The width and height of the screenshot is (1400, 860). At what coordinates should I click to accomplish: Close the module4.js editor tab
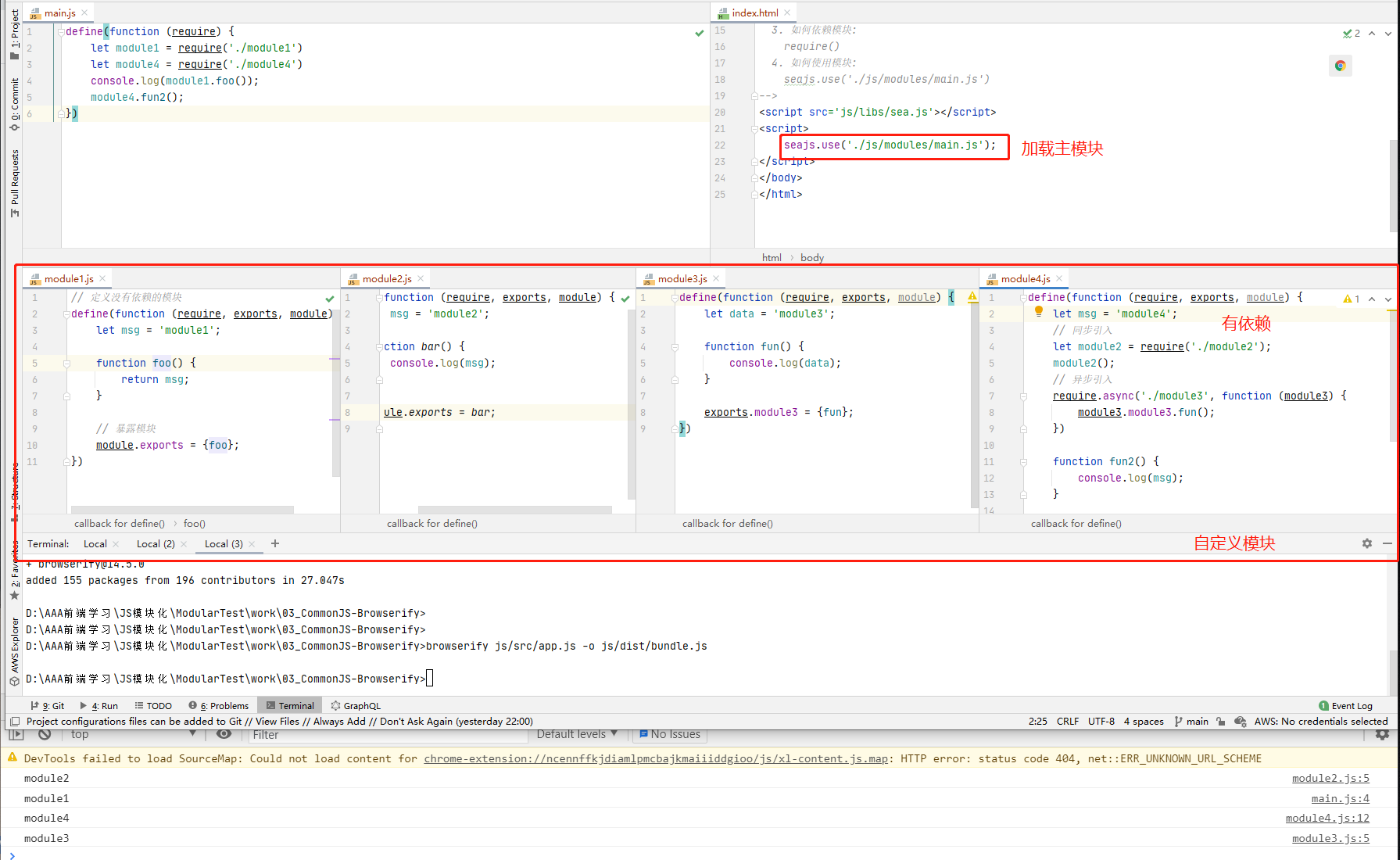point(1059,278)
